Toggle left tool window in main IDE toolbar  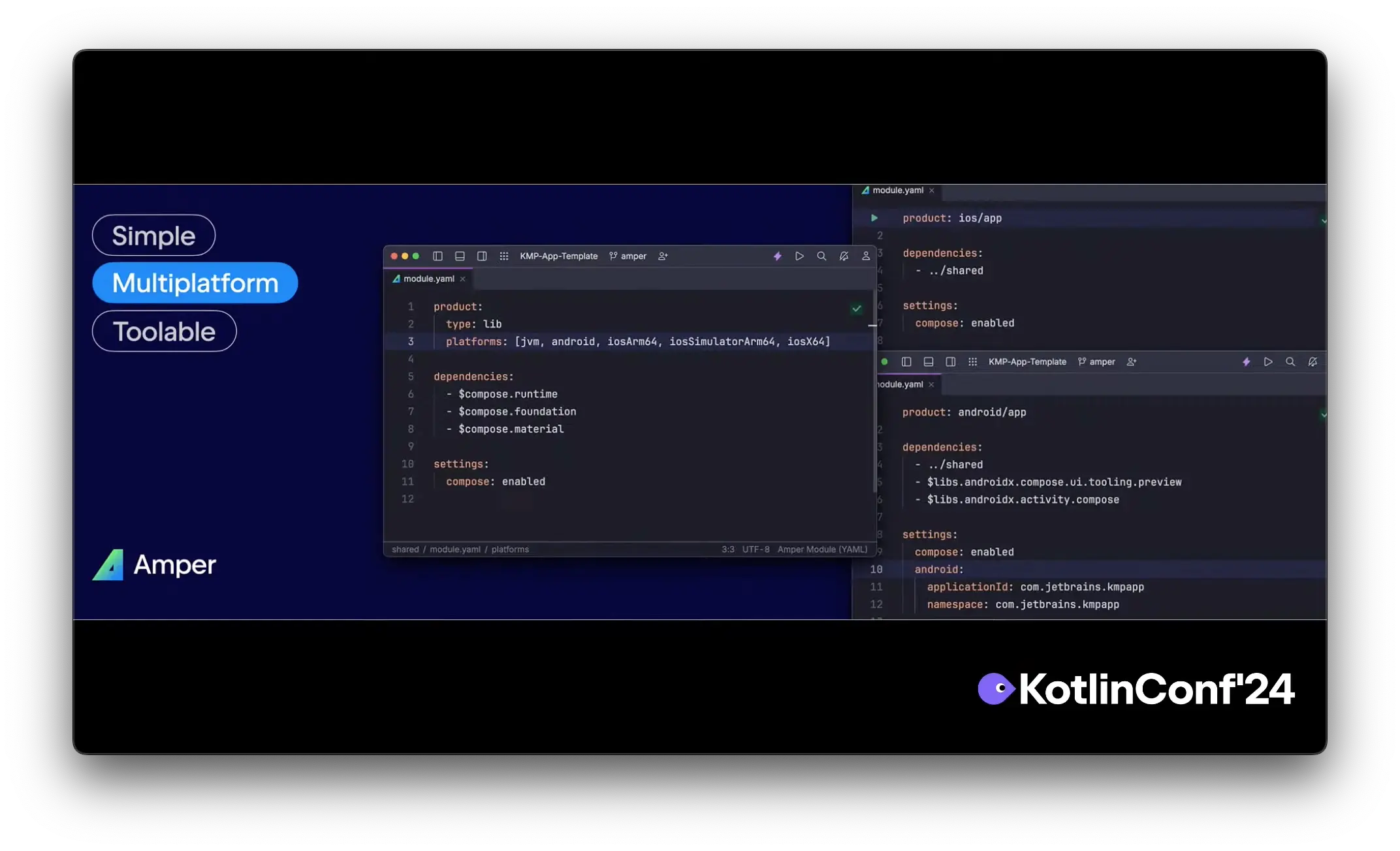(x=438, y=256)
